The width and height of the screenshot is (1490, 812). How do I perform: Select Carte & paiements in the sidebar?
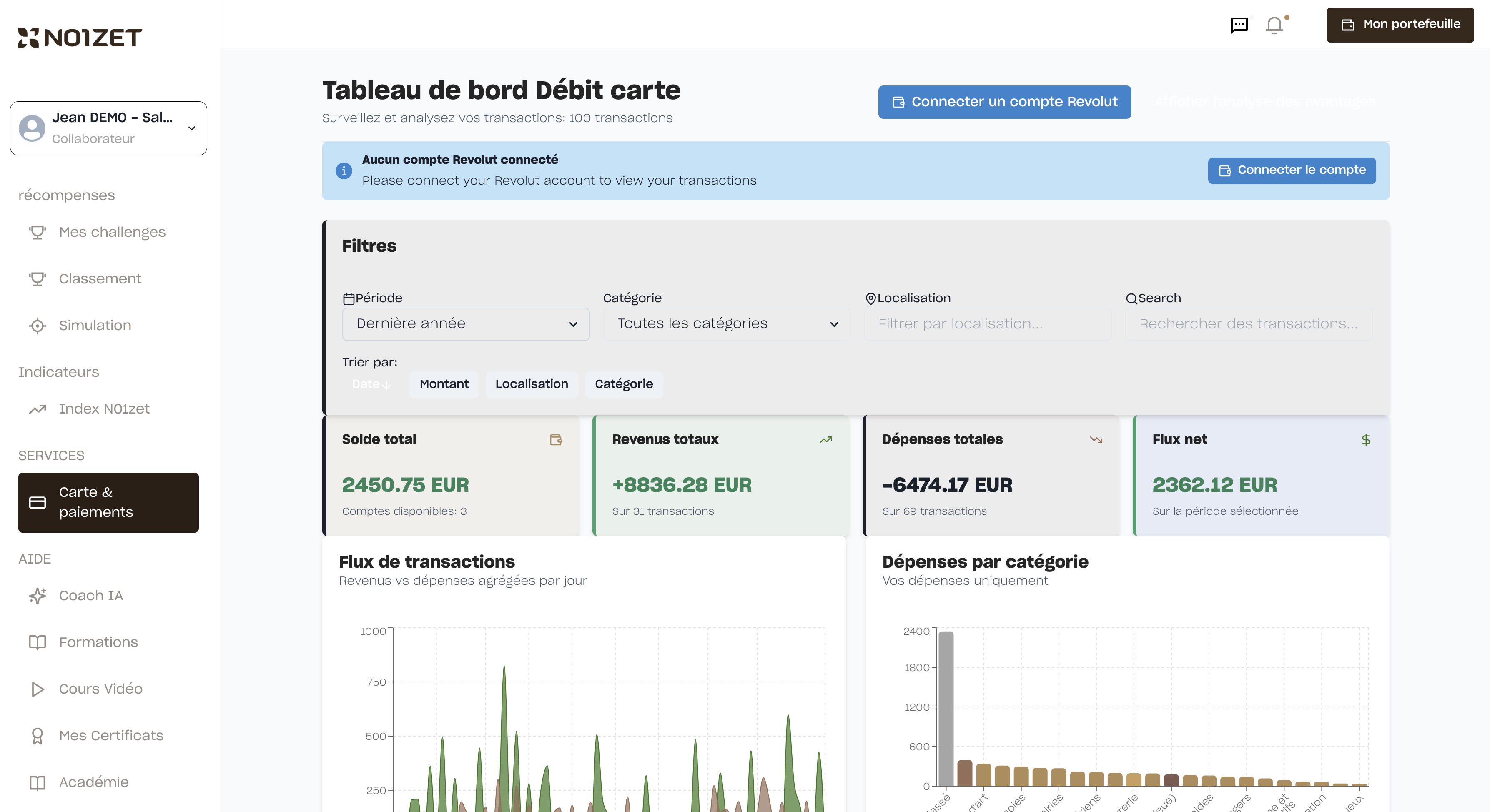click(x=109, y=503)
